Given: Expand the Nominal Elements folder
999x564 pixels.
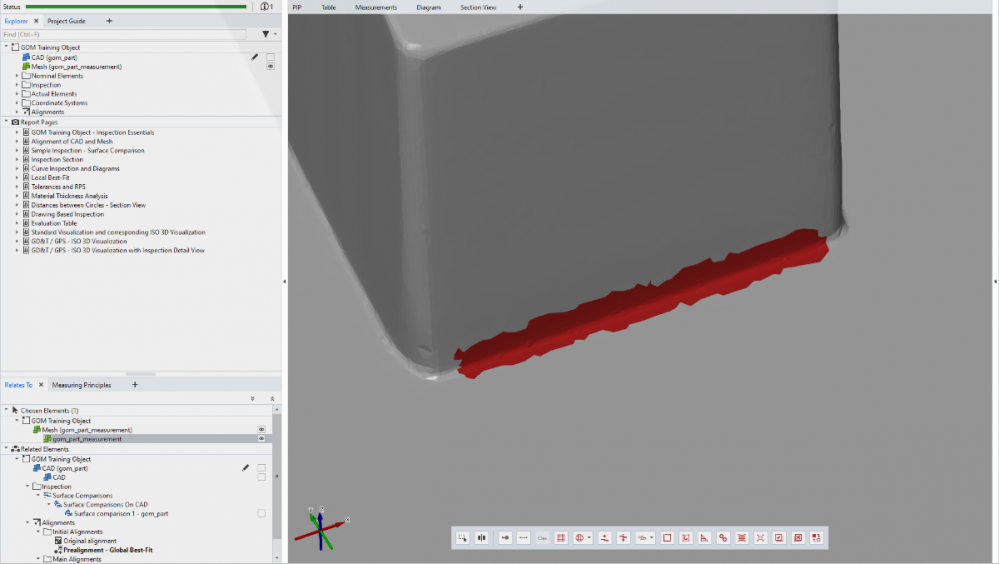Looking at the screenshot, I should coord(17,76).
